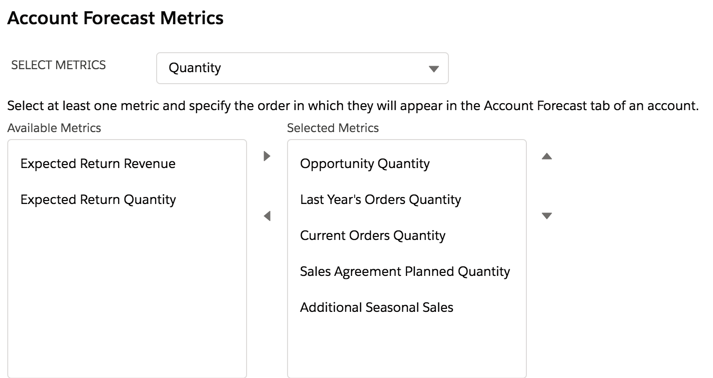Click the move-right arrow to add metric
The image size is (713, 378).
267,156
